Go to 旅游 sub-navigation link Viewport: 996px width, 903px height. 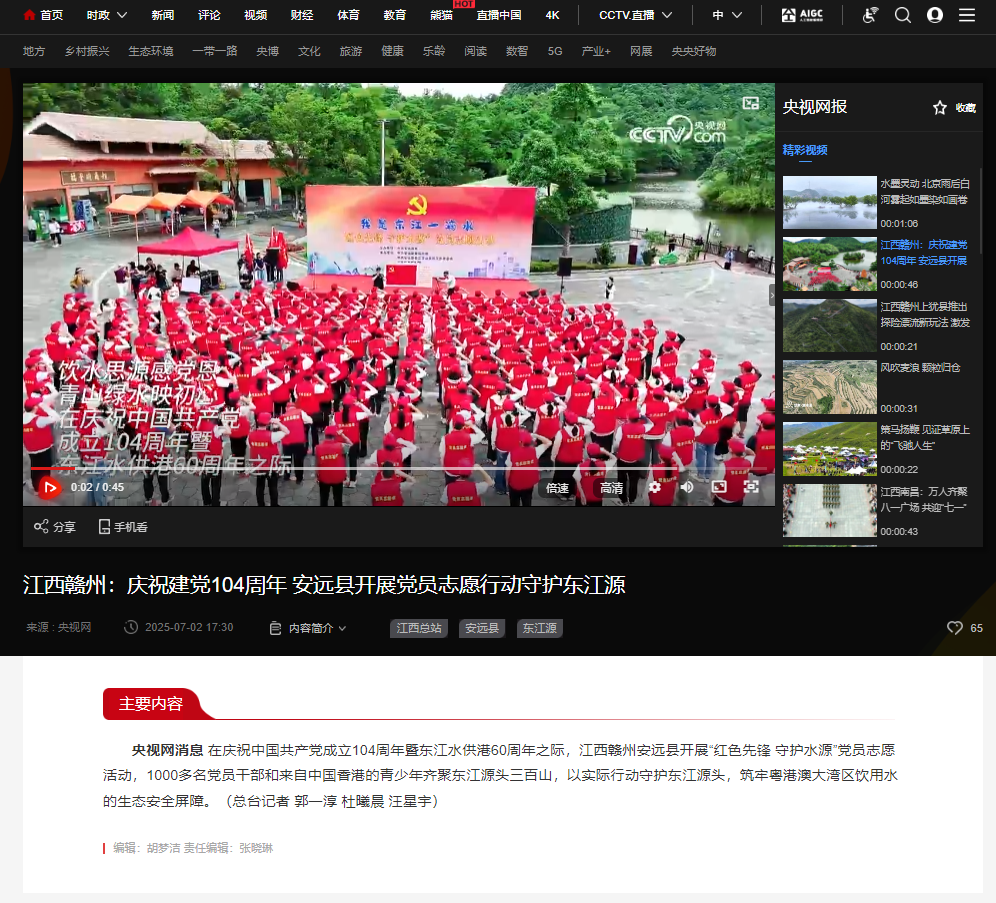pyautogui.click(x=351, y=51)
